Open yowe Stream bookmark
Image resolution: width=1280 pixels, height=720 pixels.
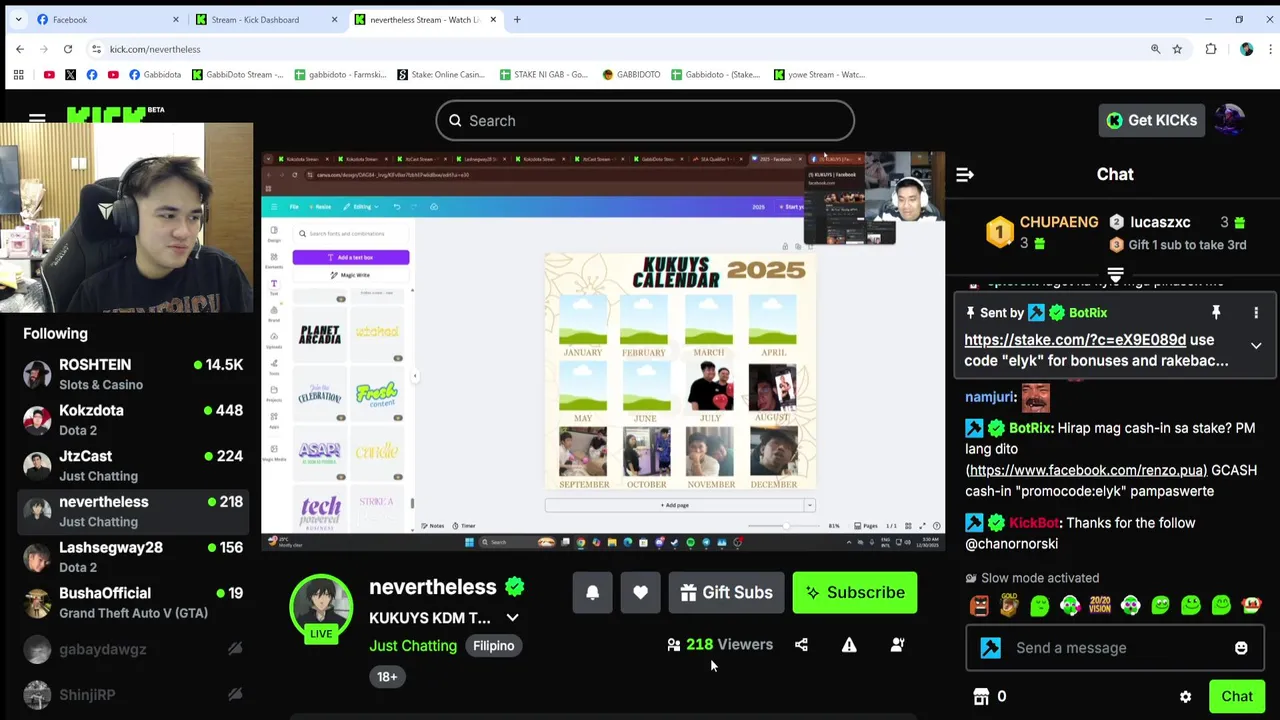tap(819, 75)
